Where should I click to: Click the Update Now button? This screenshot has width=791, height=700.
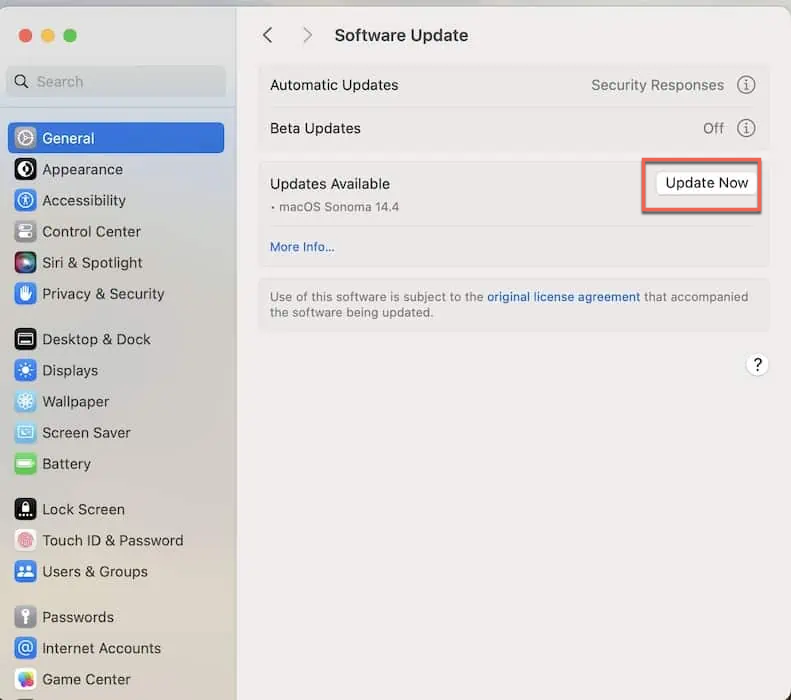coord(706,183)
